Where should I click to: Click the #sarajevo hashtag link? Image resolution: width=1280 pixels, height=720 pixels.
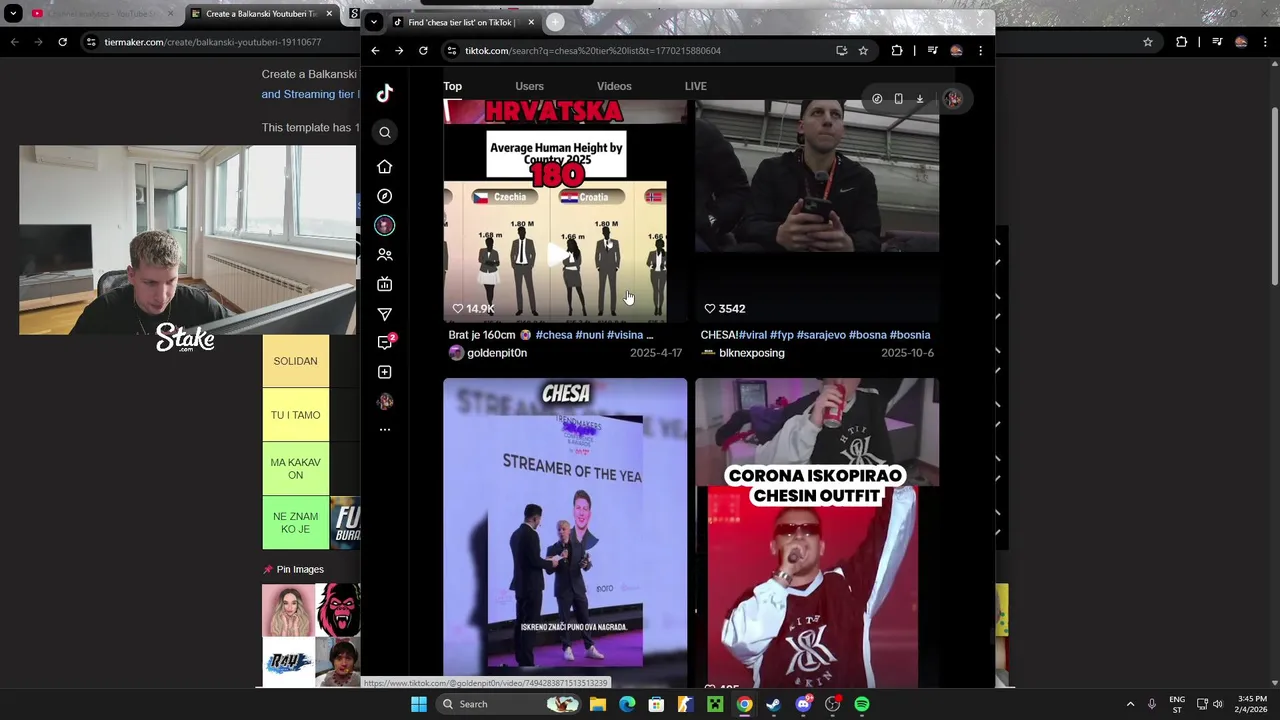821,335
